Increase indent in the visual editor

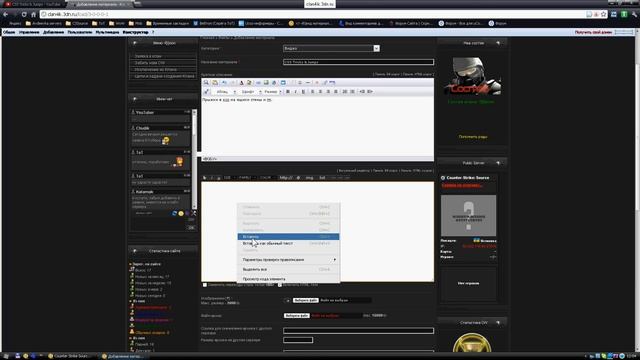click(370, 91)
